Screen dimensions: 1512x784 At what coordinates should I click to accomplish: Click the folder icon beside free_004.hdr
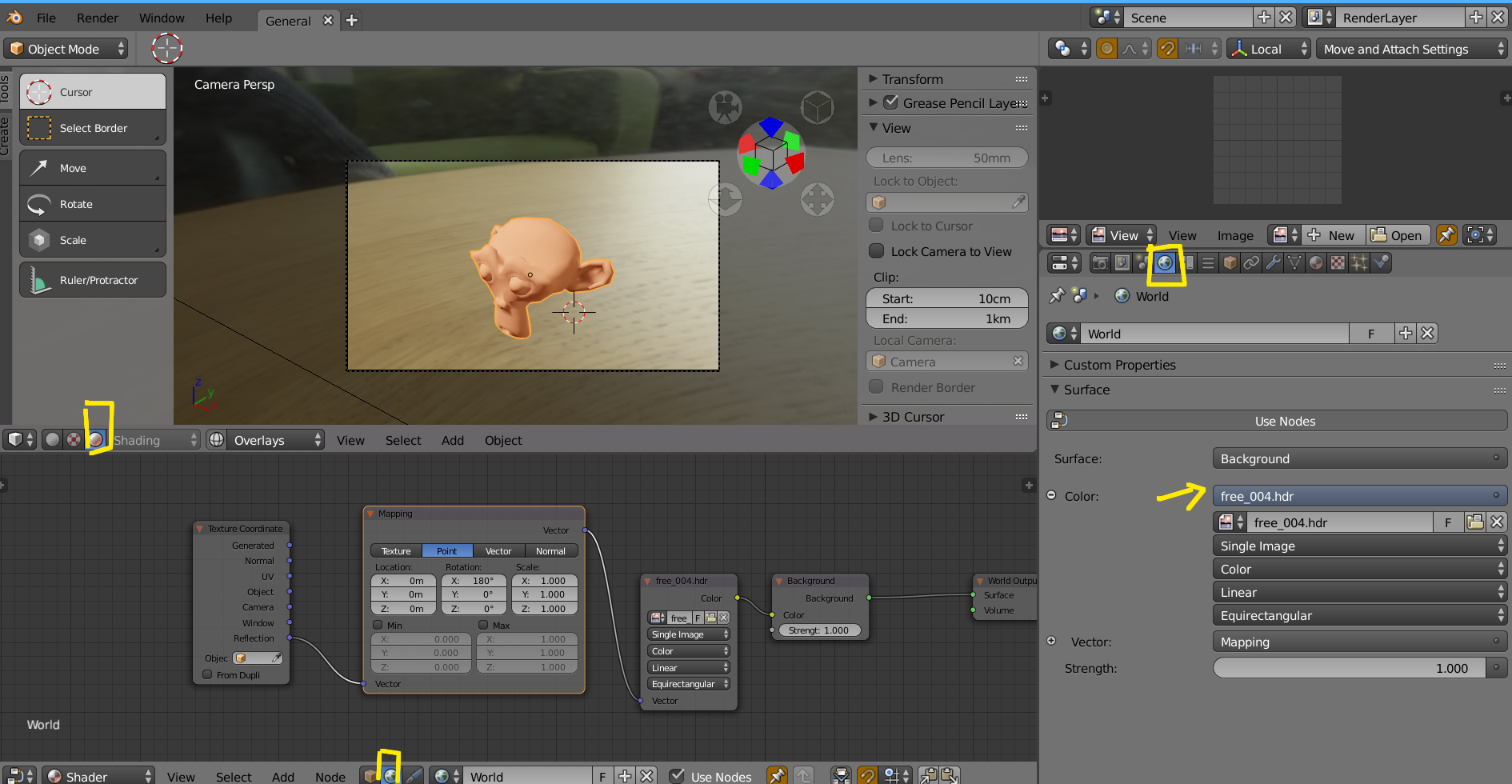click(1475, 522)
